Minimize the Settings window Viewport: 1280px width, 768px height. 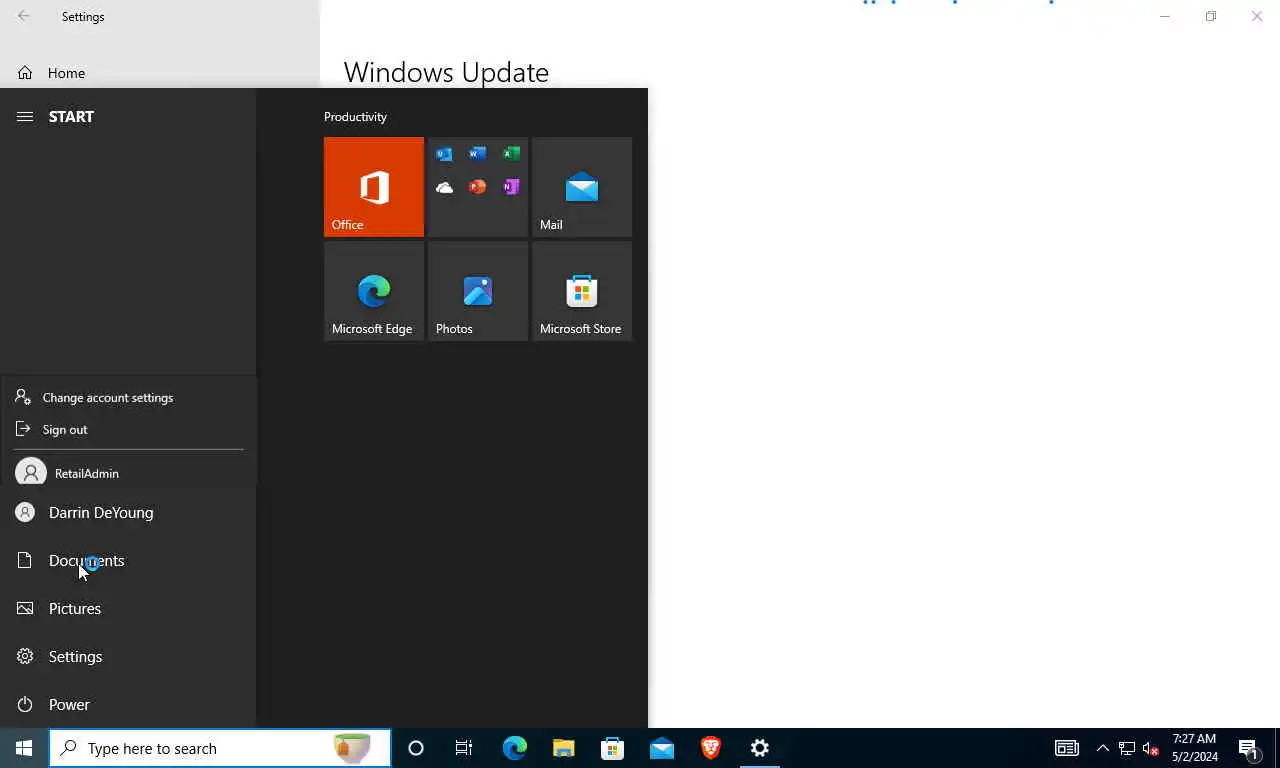click(x=1165, y=16)
